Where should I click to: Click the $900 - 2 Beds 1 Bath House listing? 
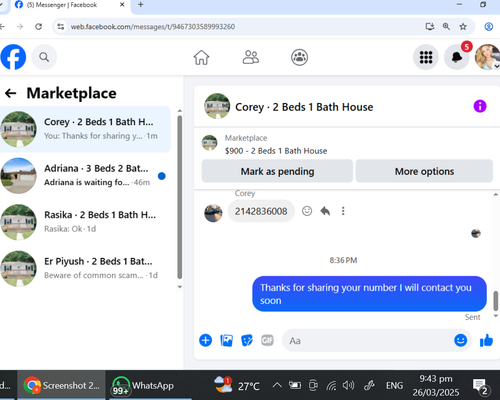pyautogui.click(x=276, y=151)
